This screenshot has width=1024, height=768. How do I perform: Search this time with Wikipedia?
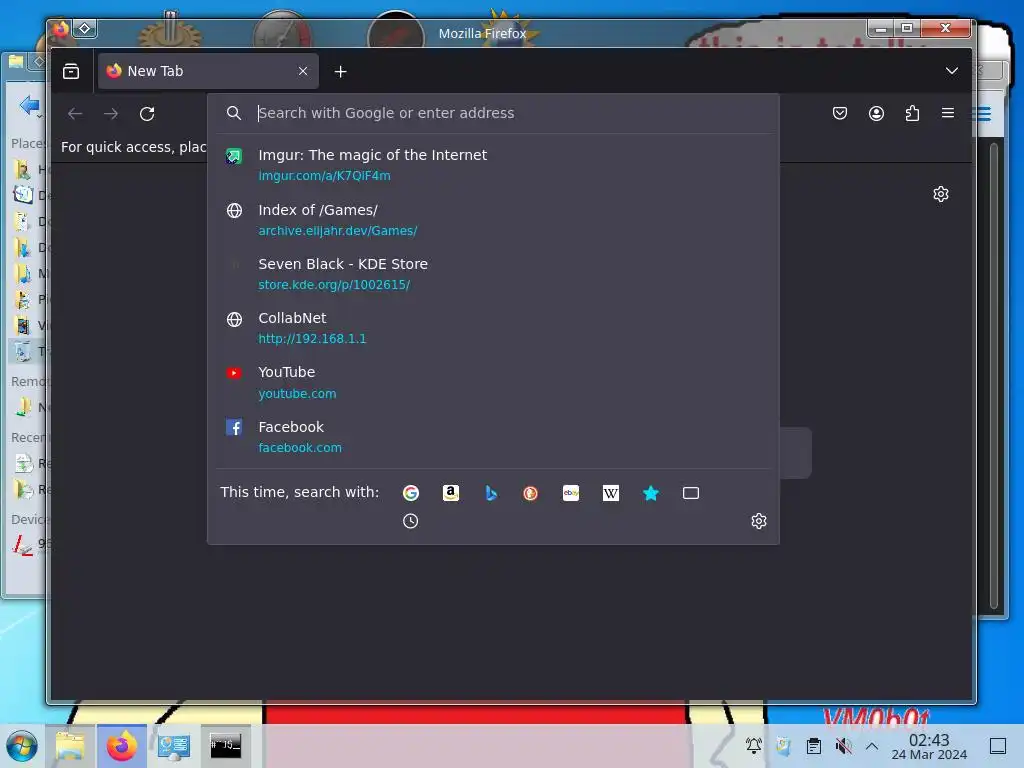click(611, 493)
